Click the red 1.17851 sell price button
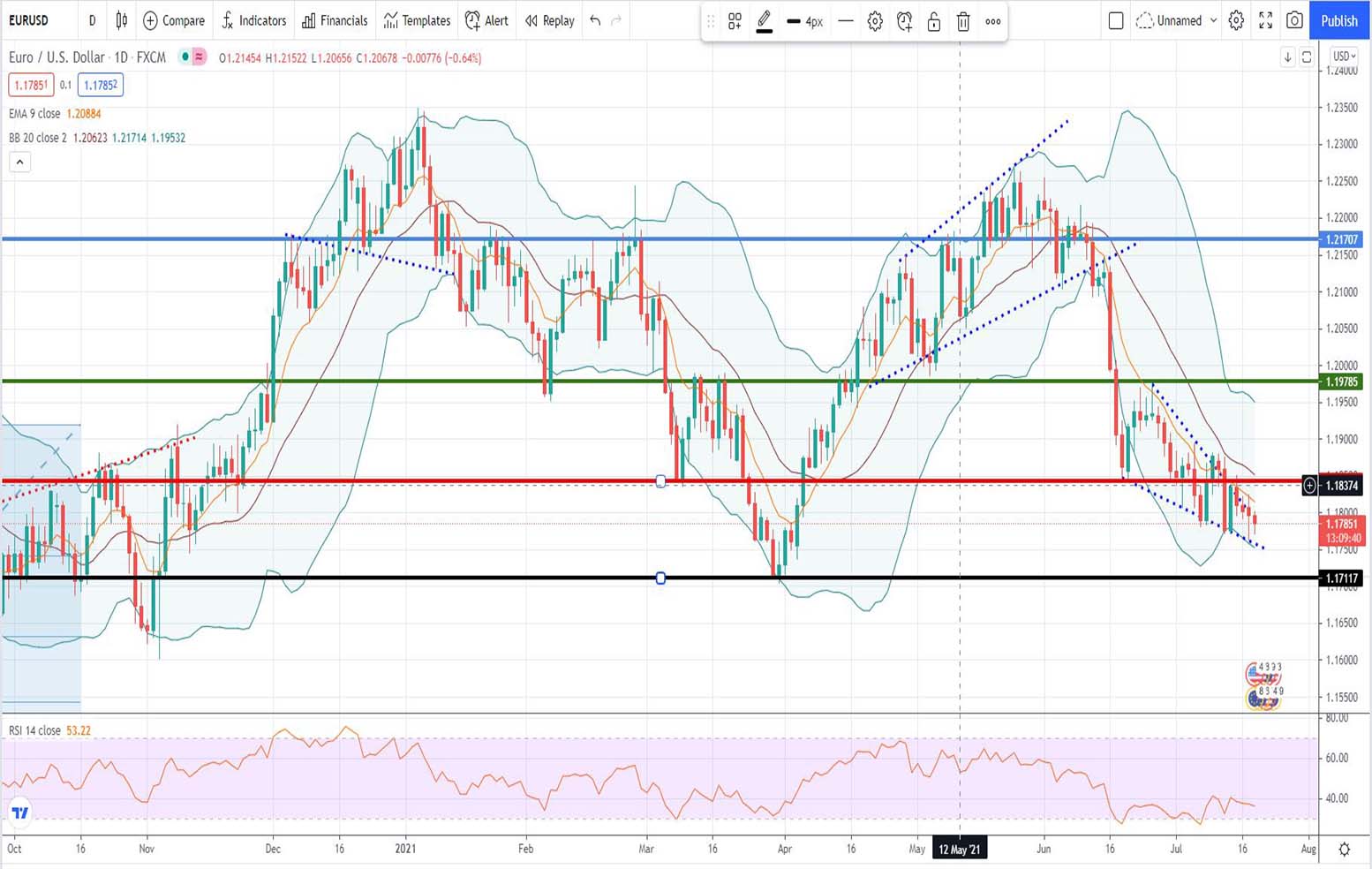This screenshot has height=869, width=1372. coord(31,85)
